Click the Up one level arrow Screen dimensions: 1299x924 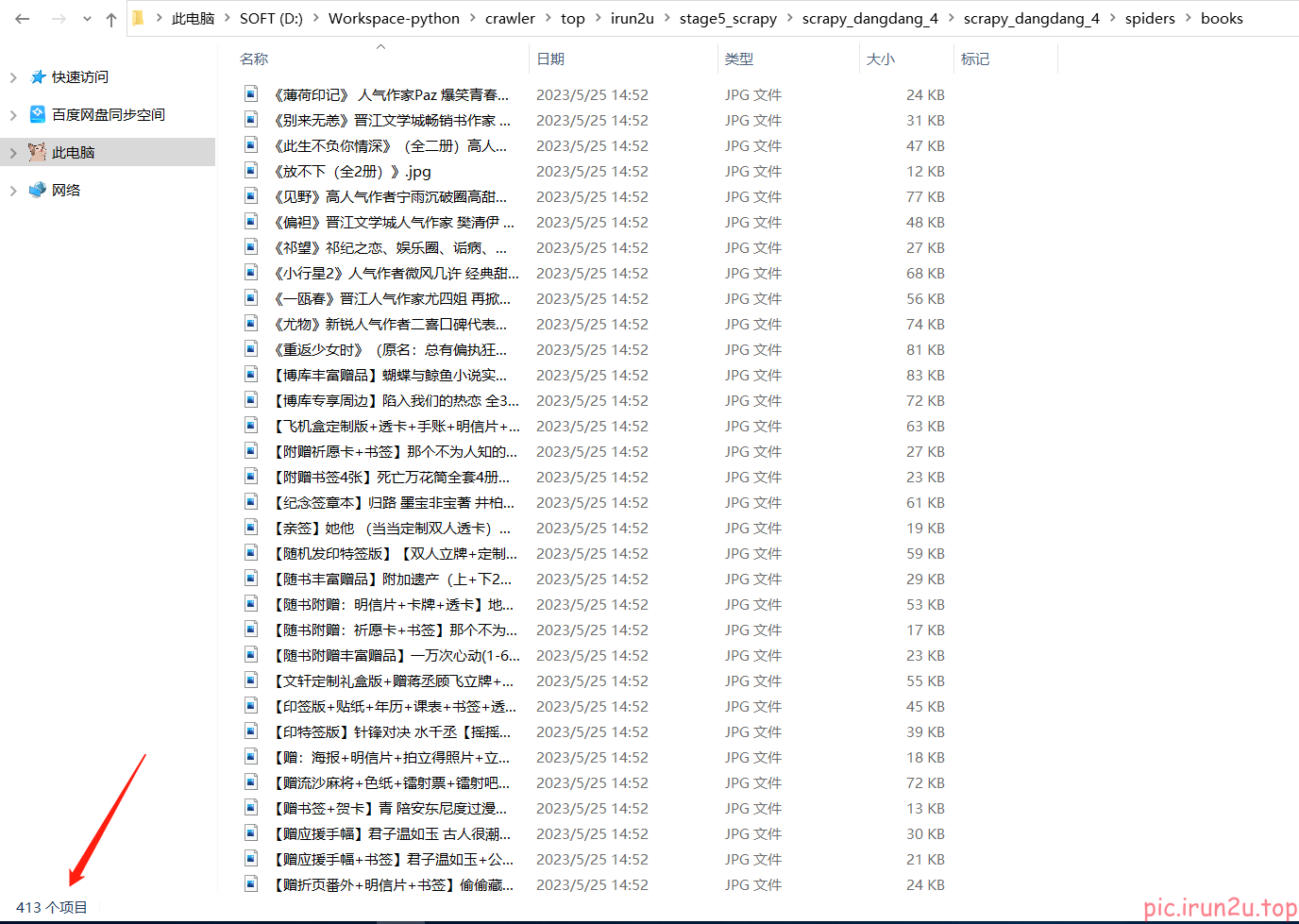(x=111, y=19)
